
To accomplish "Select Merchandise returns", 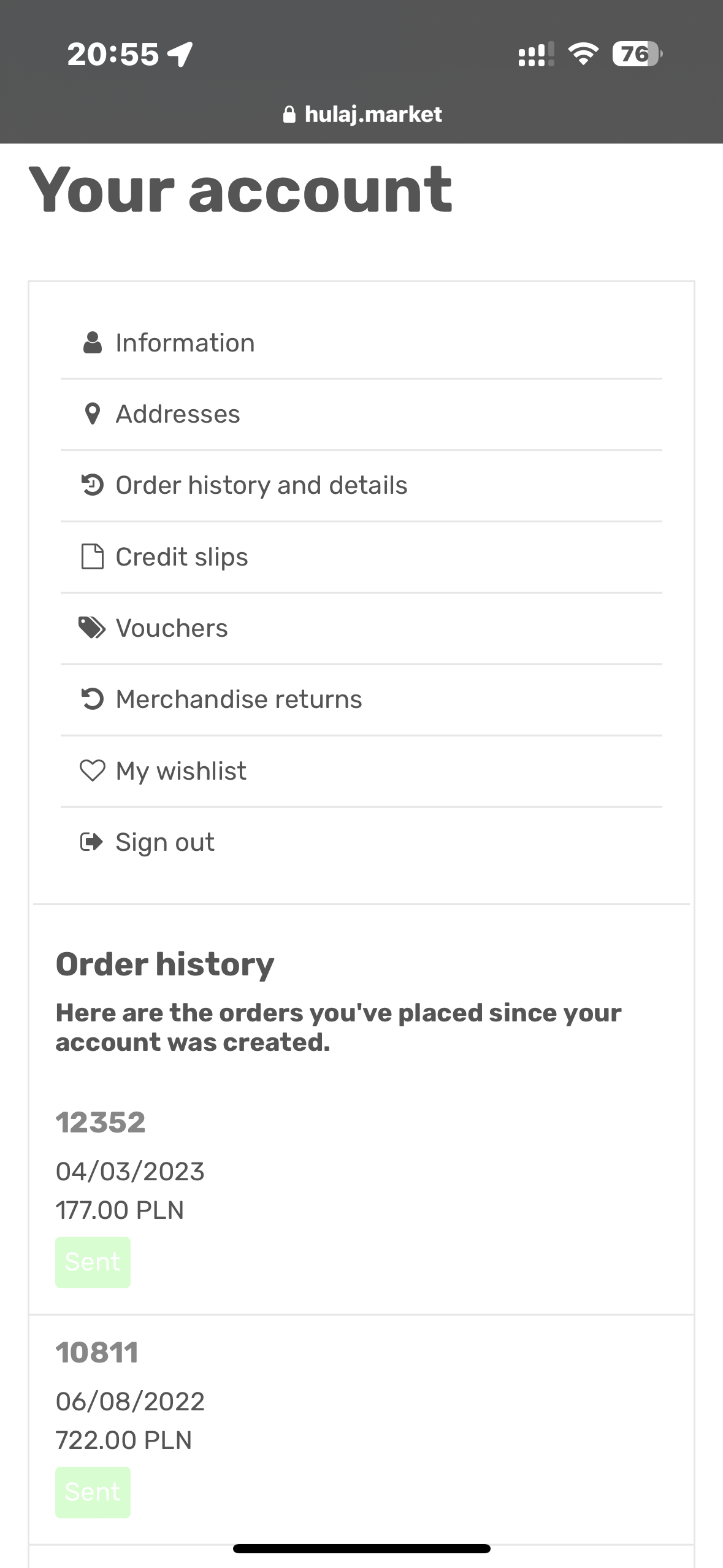I will [361, 699].
